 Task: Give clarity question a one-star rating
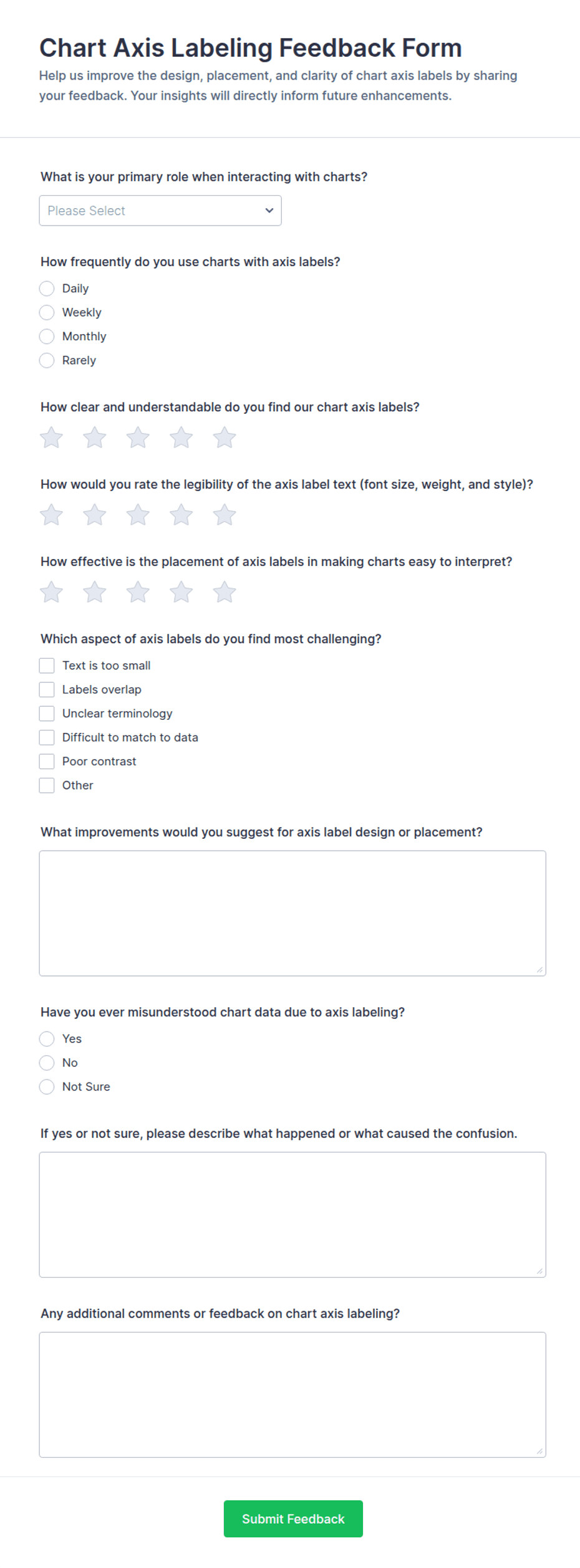(x=51, y=437)
